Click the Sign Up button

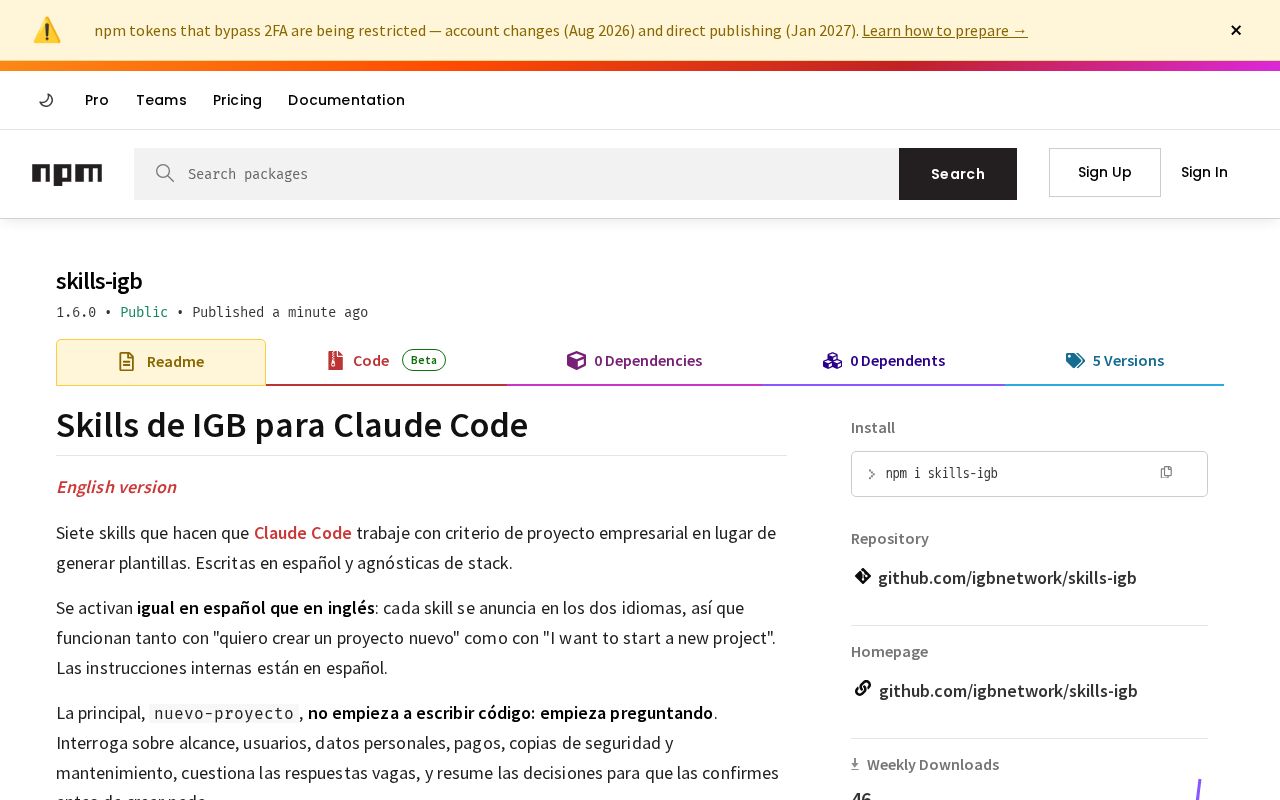(x=1105, y=172)
